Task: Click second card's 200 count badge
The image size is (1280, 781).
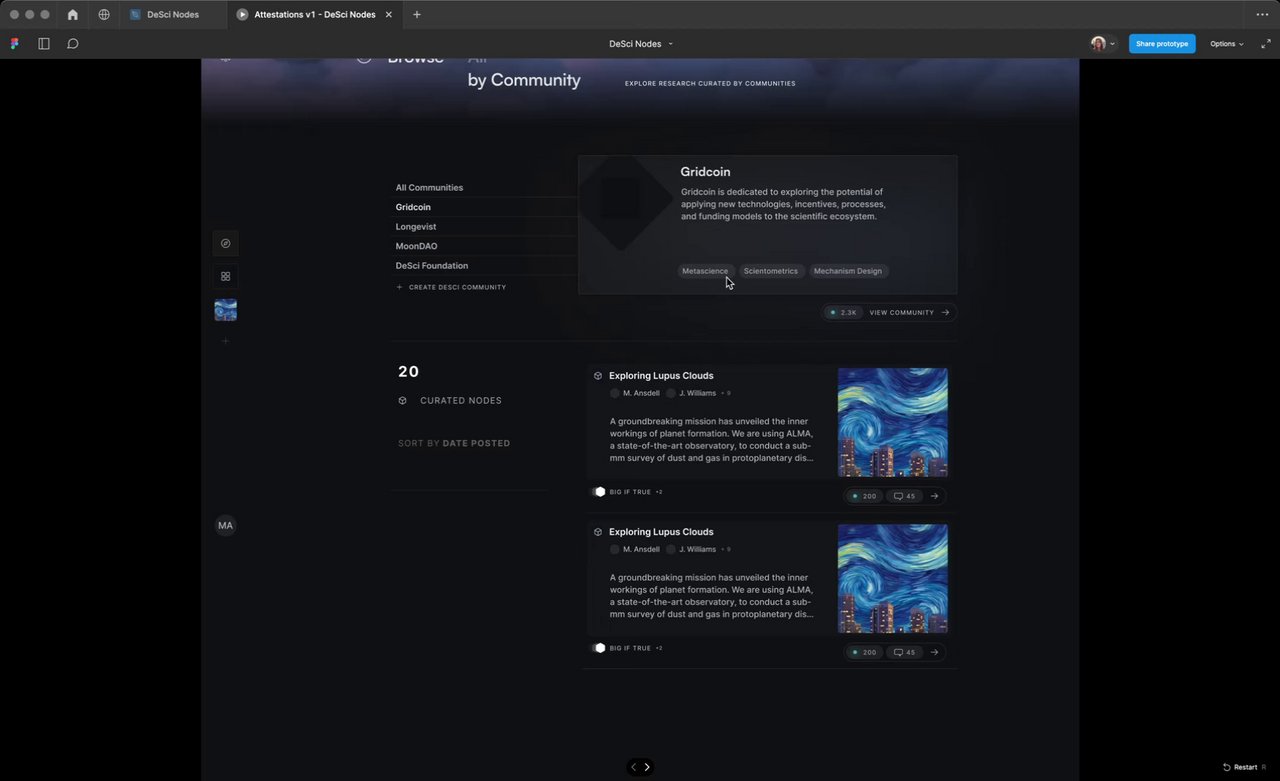Action: point(863,652)
